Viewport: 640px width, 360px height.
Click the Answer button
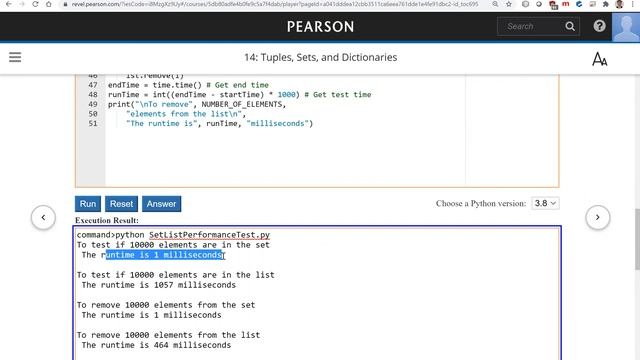[161, 204]
